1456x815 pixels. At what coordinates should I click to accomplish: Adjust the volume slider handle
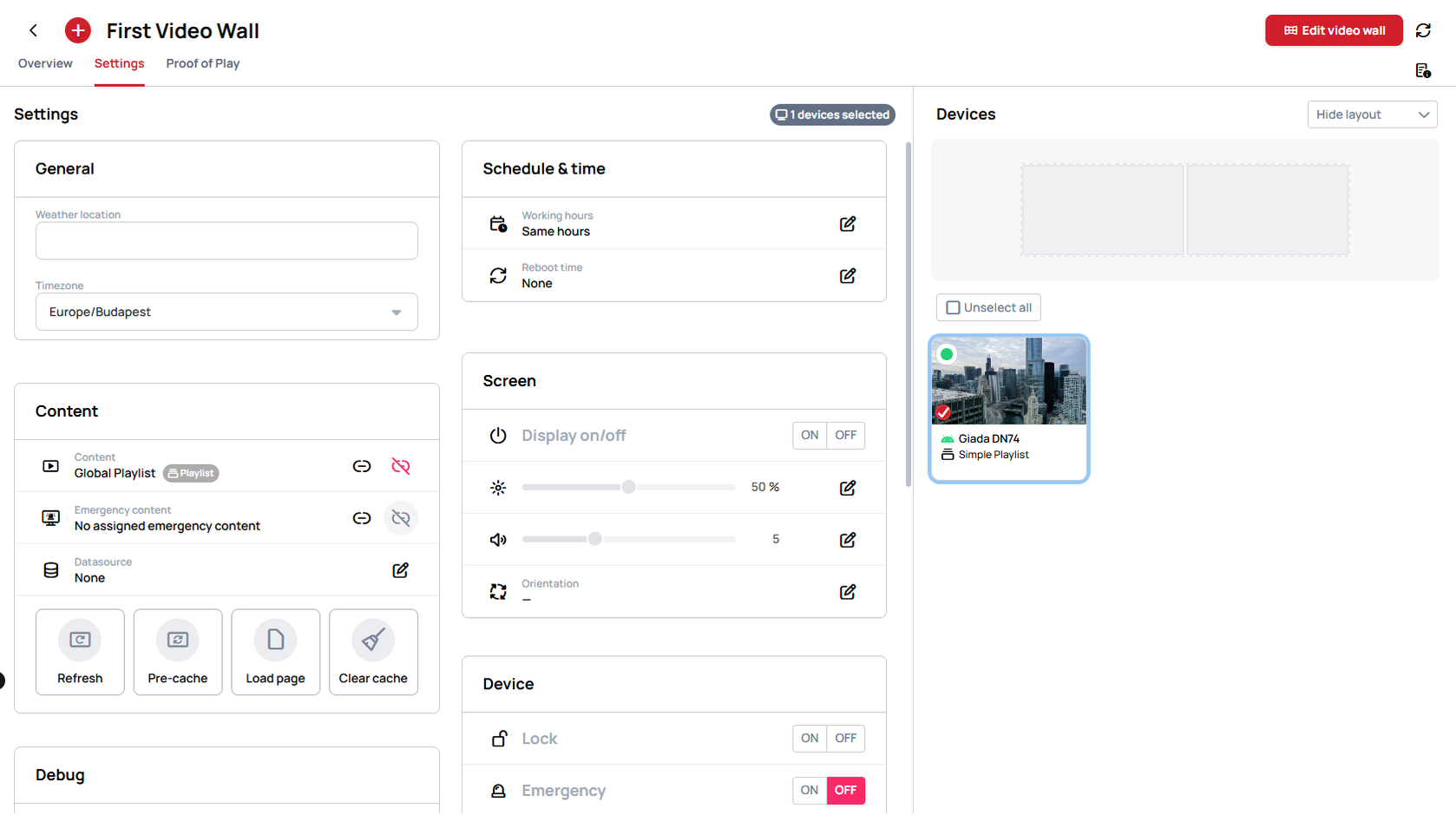(594, 539)
